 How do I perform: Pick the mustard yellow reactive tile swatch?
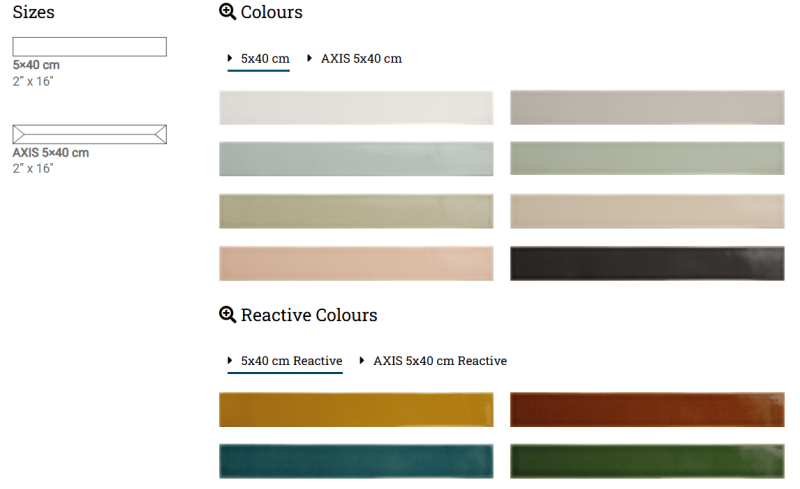point(356,409)
